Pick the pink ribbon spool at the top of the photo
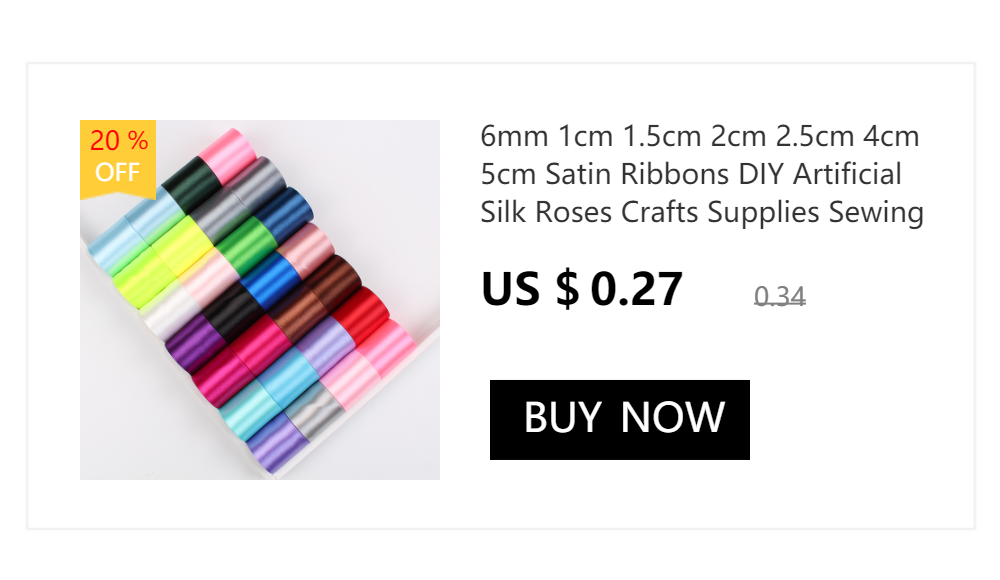This screenshot has width=1000, height=580. [228, 154]
